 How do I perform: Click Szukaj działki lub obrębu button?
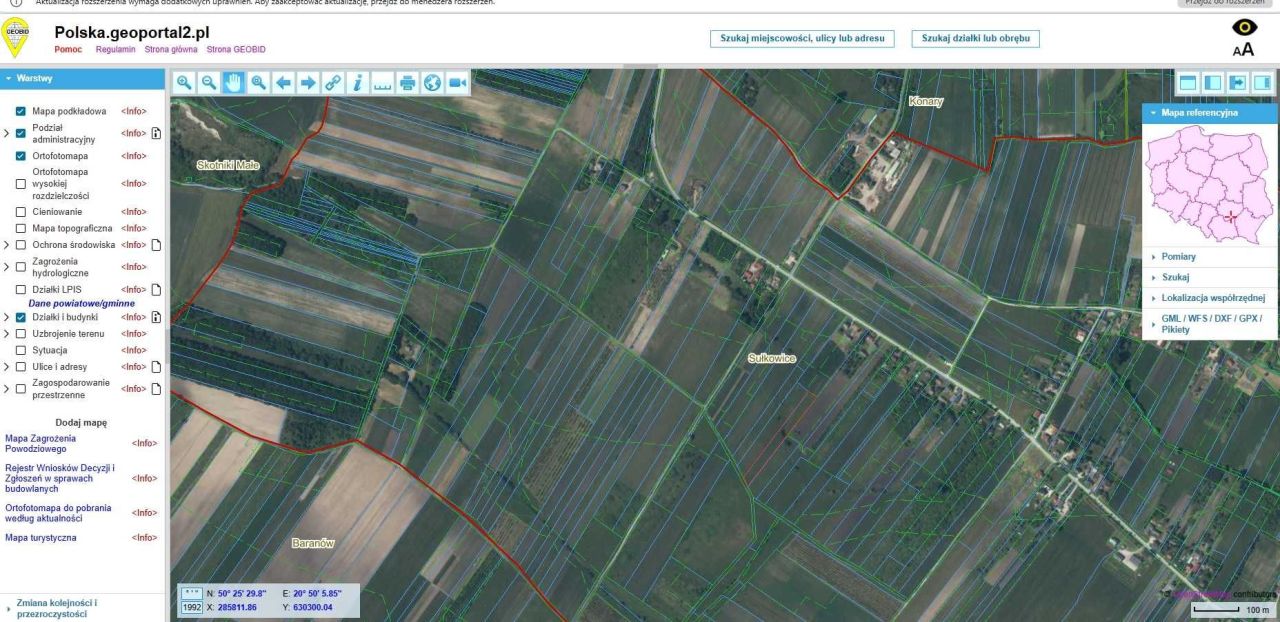pos(975,38)
